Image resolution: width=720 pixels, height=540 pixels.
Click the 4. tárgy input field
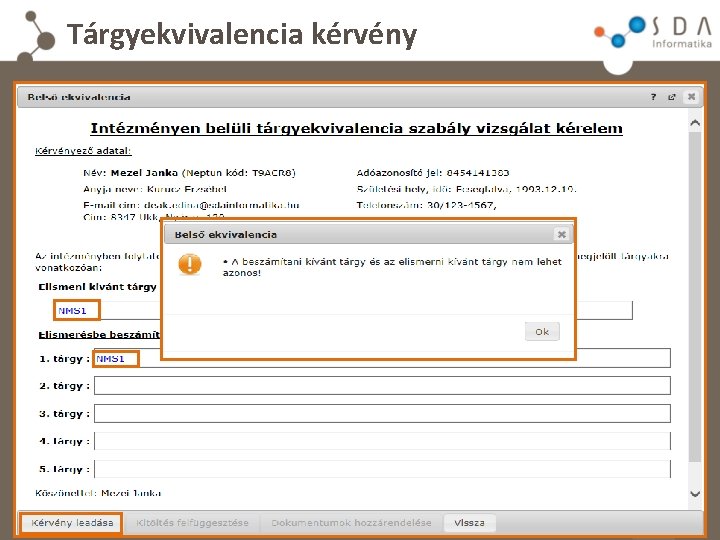tap(382, 441)
